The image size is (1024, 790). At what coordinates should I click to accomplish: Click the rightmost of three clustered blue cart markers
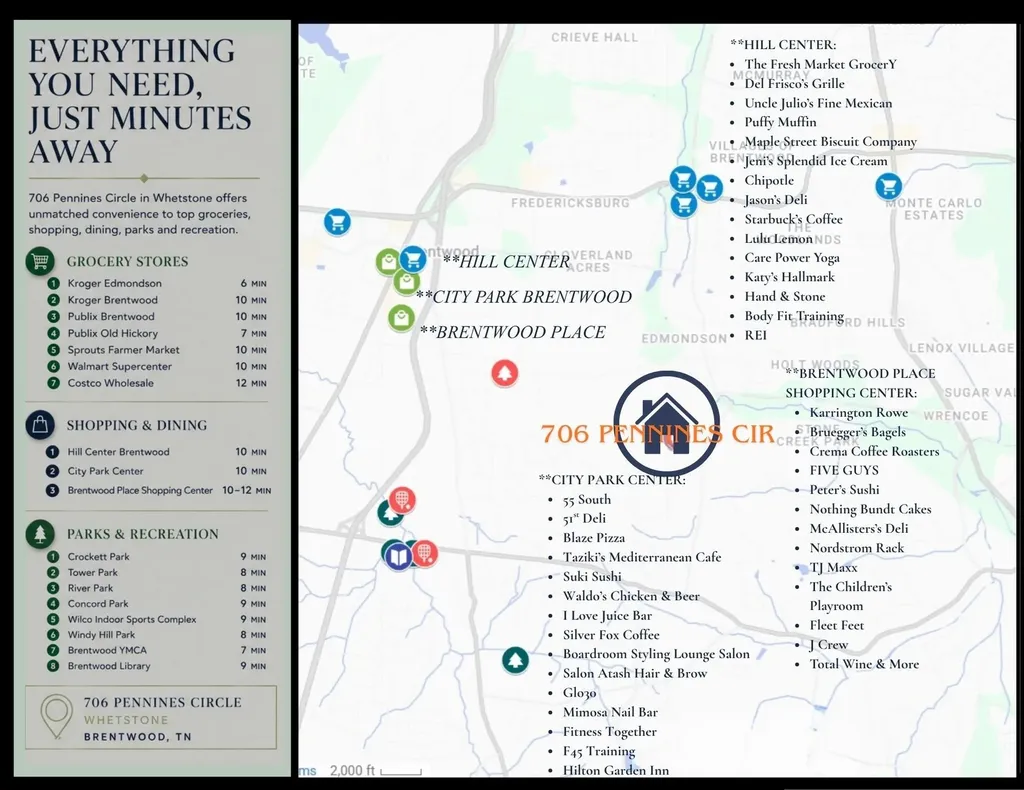pyautogui.click(x=709, y=188)
